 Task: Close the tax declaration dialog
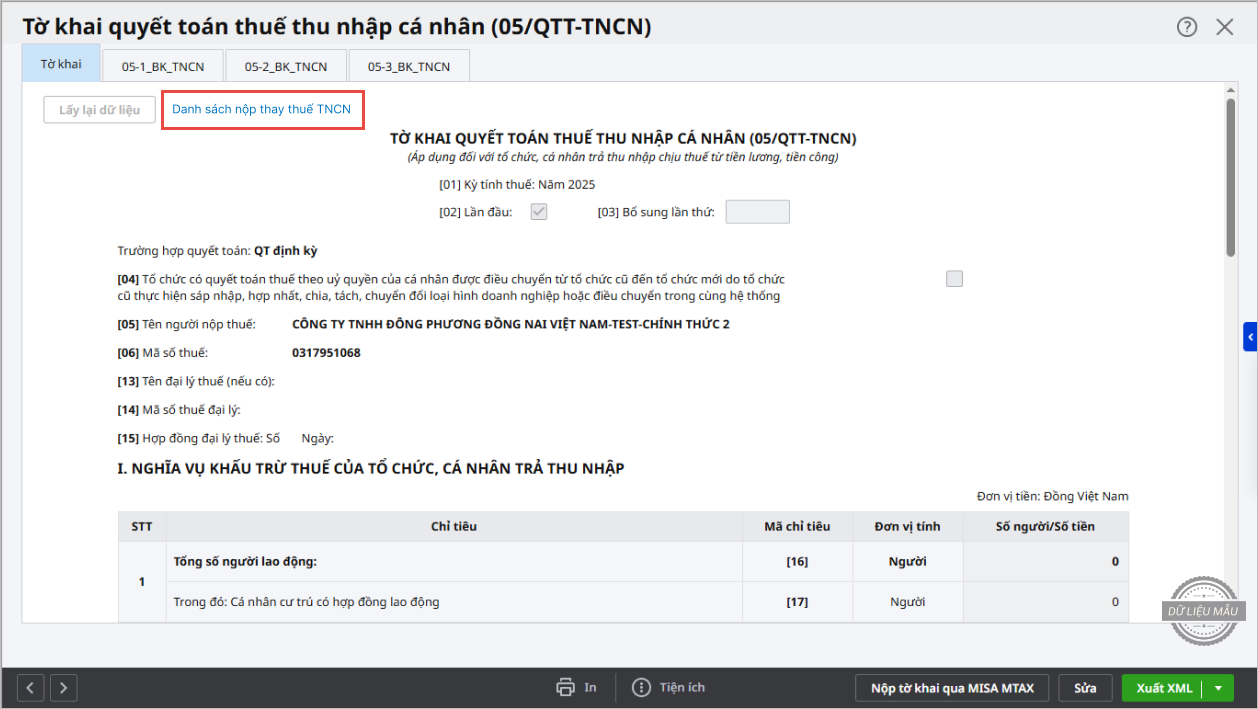point(1225,27)
